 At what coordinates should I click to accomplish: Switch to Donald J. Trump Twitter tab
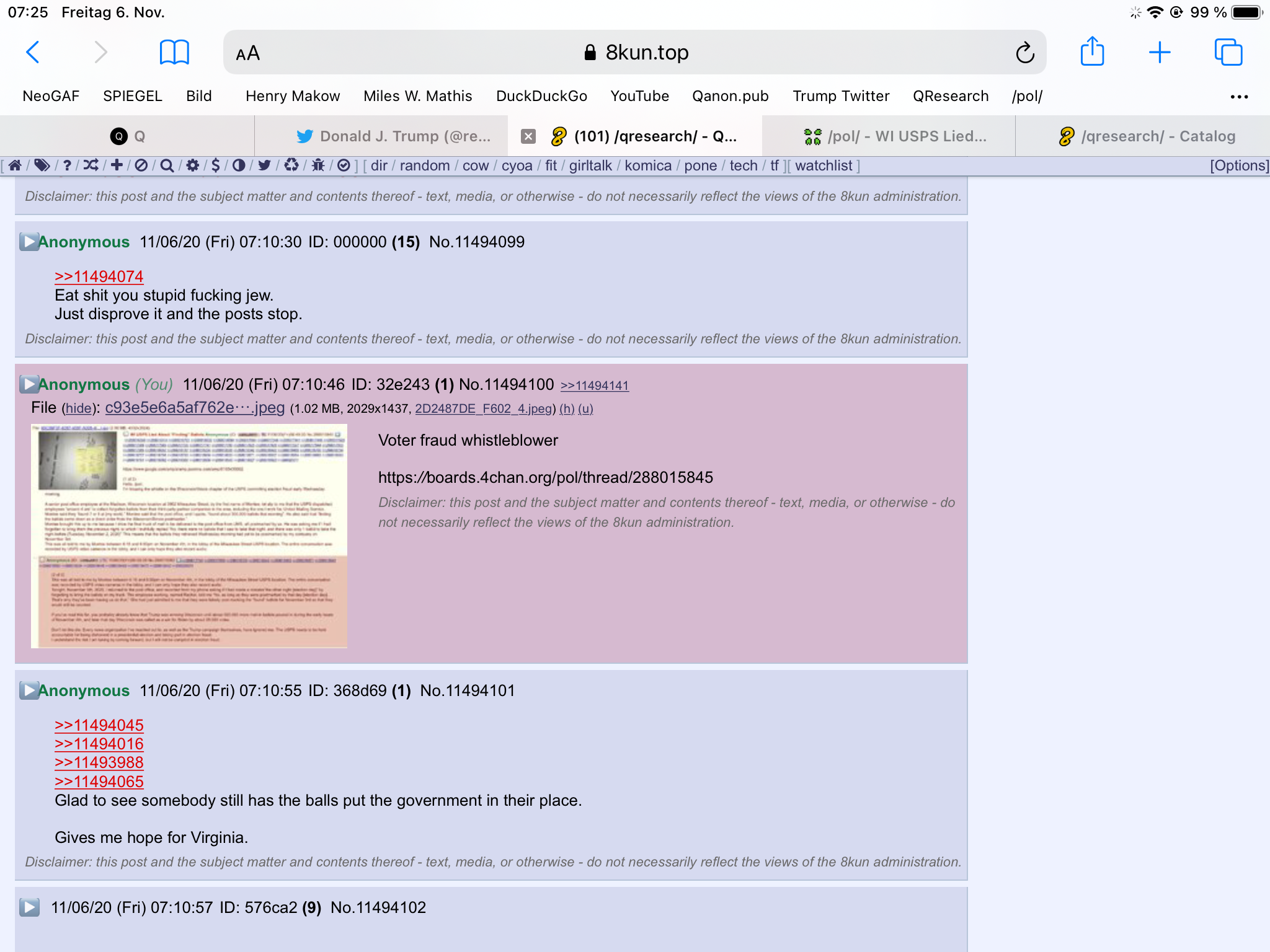tap(381, 136)
